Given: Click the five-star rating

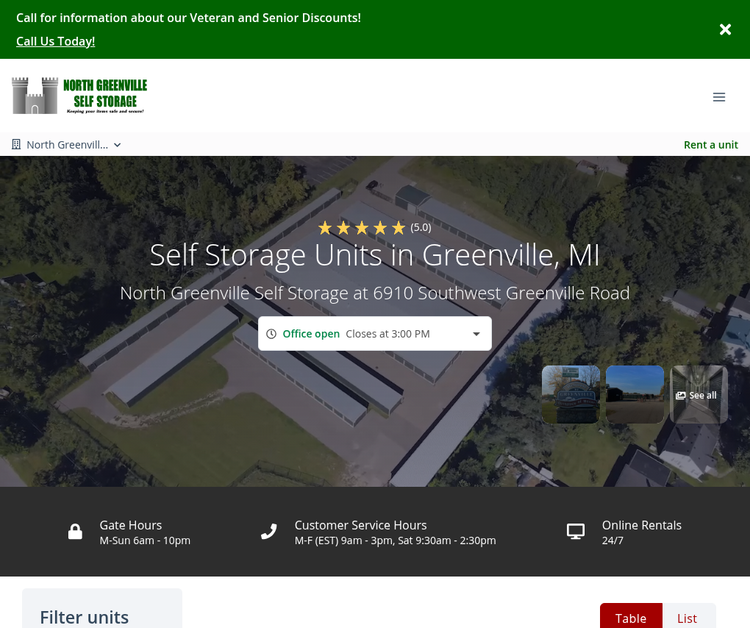Looking at the screenshot, I should point(361,228).
